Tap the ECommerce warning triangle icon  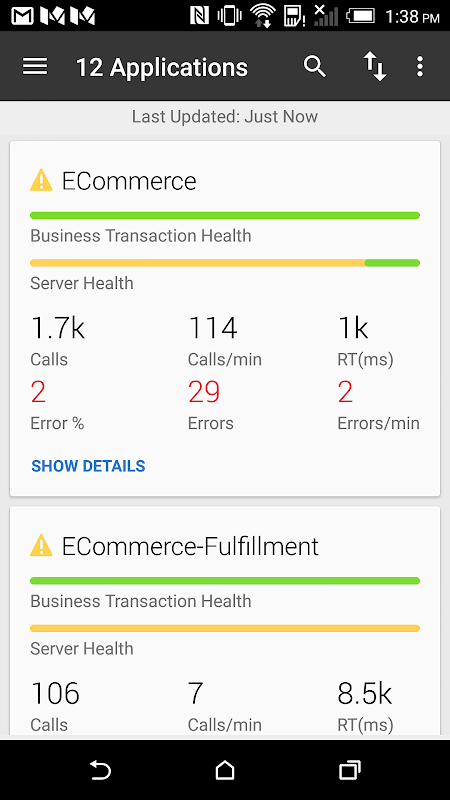41,181
